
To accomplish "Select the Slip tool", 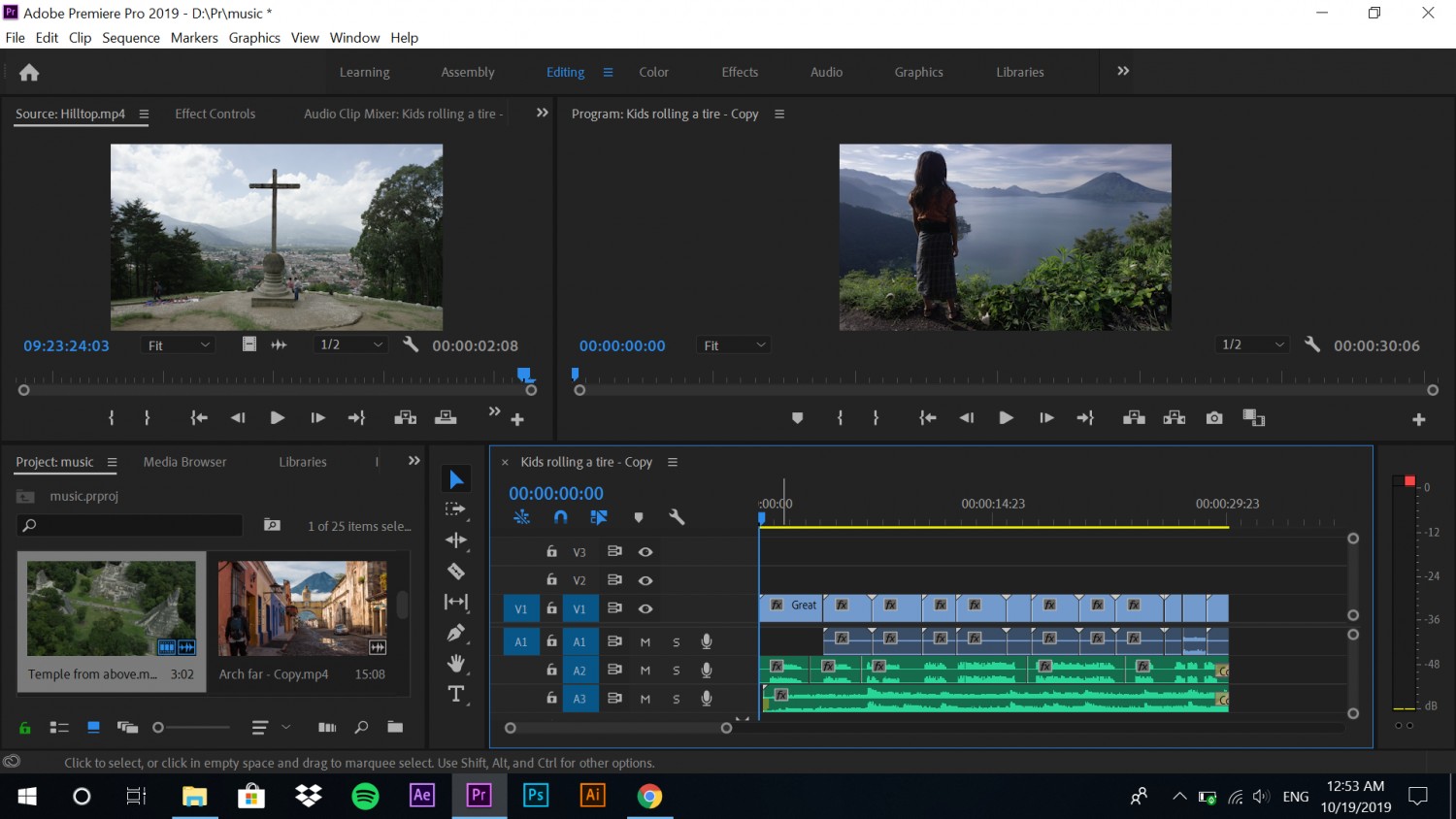I will click(456, 602).
